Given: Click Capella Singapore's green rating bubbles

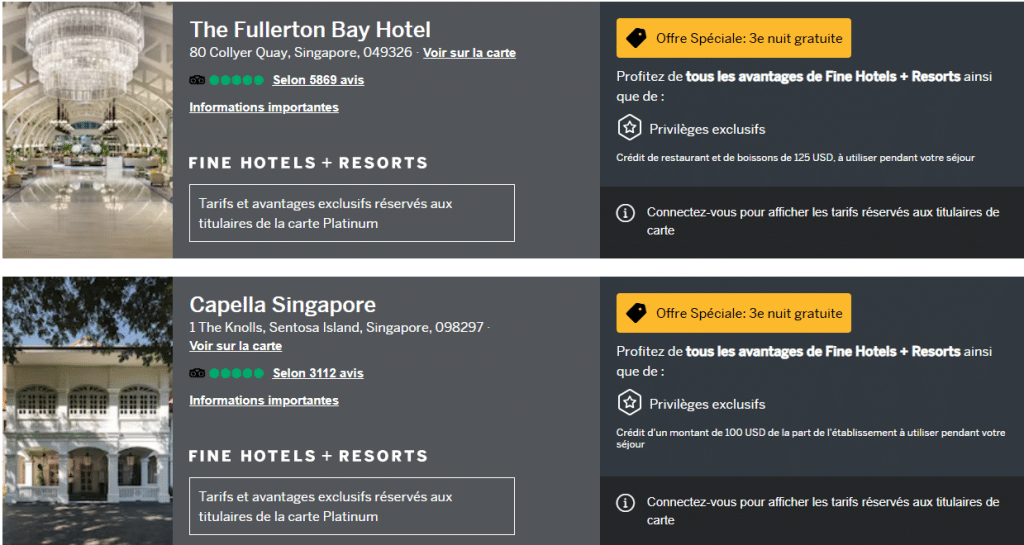Looking at the screenshot, I should point(236,373).
